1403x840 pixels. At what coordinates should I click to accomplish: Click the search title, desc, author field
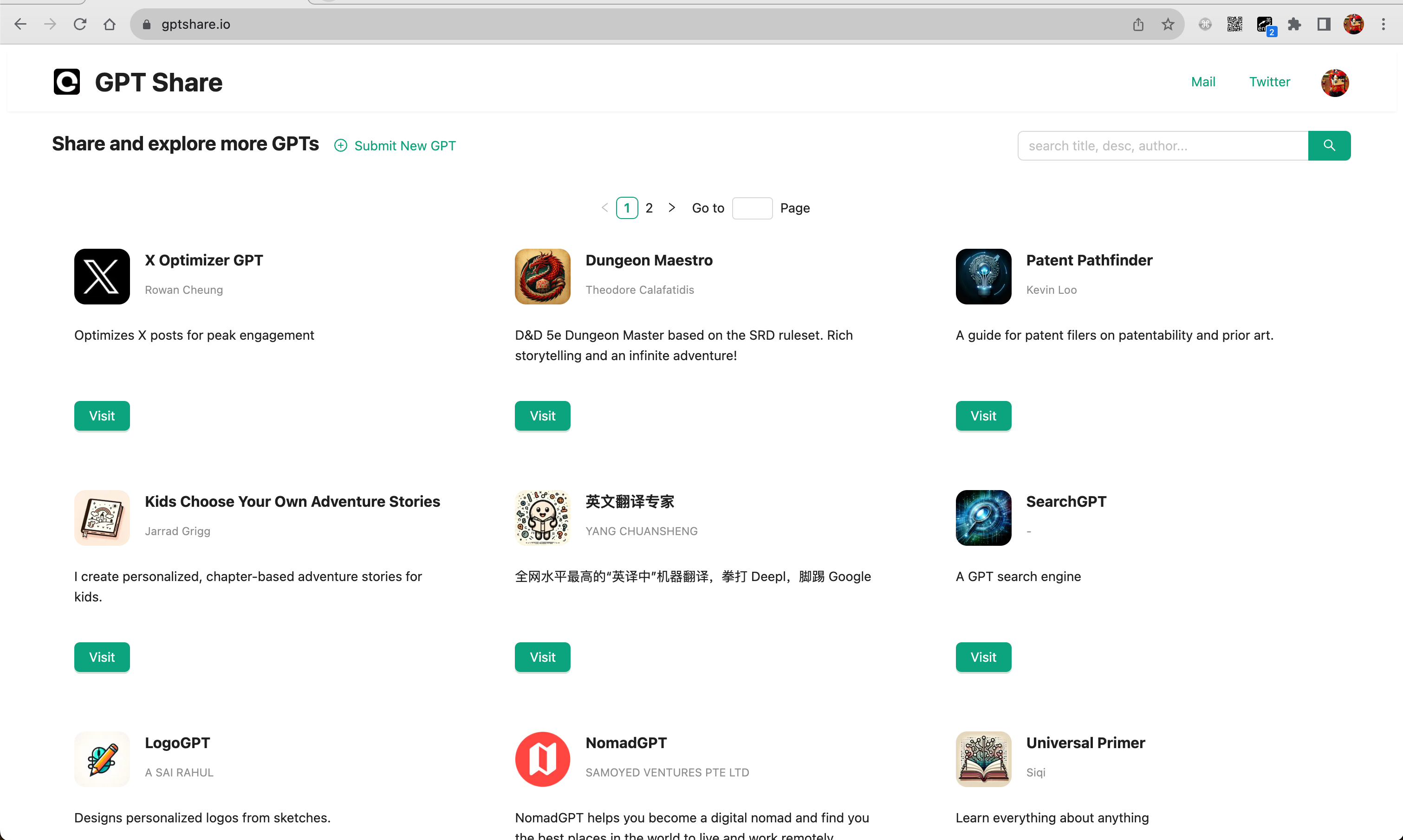pyautogui.click(x=1162, y=145)
